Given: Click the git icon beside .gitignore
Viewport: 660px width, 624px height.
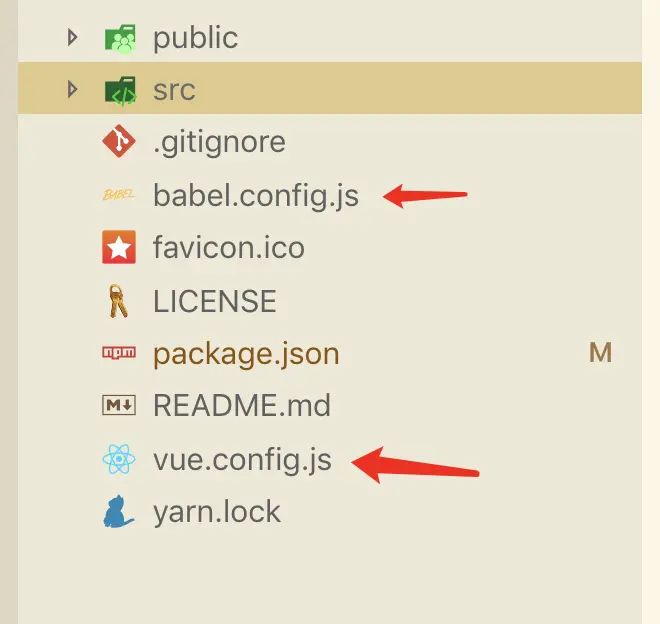Looking at the screenshot, I should 119,142.
